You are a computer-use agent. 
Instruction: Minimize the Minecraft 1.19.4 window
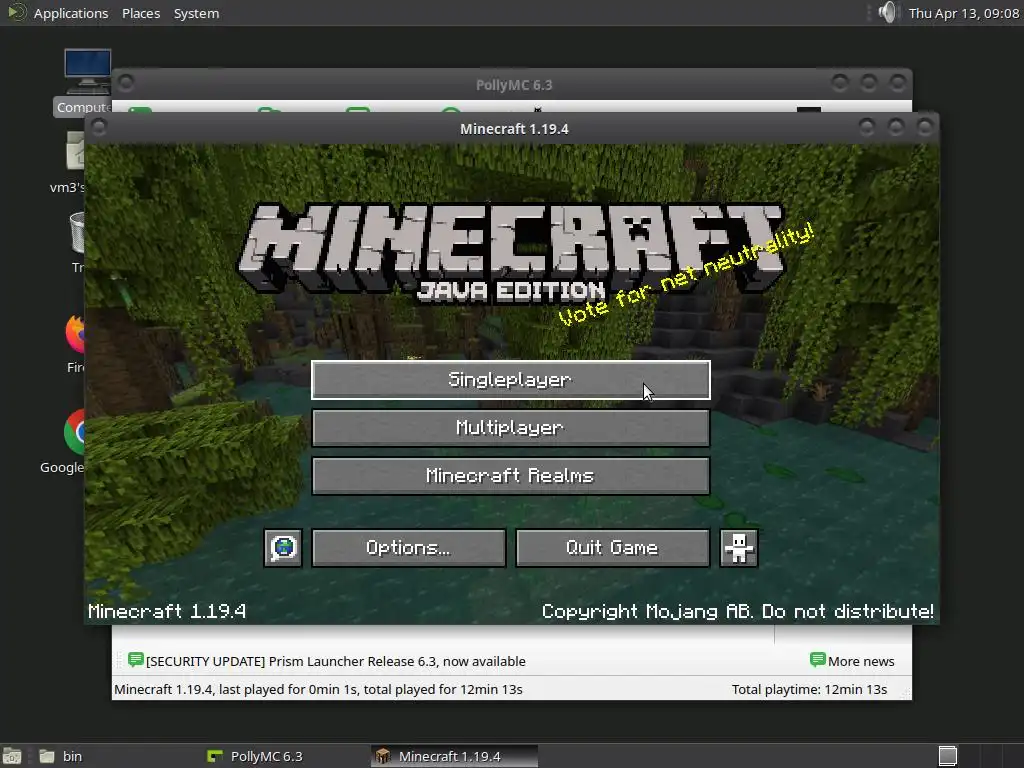tap(867, 127)
